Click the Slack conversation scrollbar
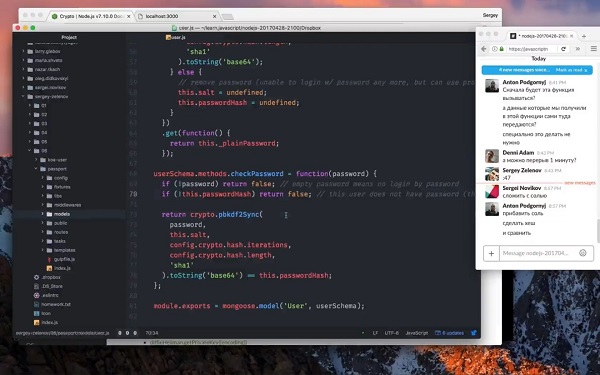The height and width of the screenshot is (375, 600). [x=598, y=231]
